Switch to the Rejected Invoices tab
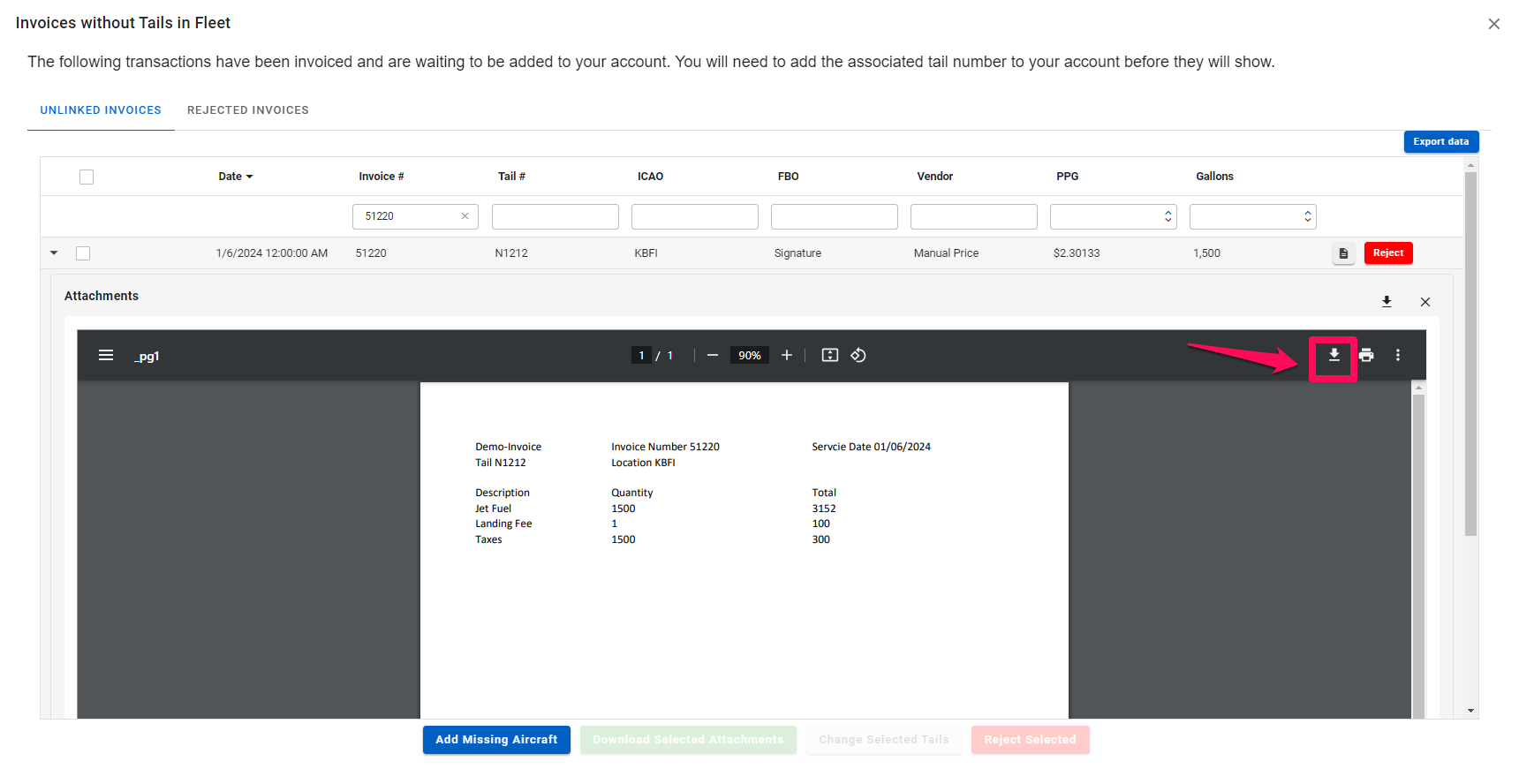Screen dimensions: 1519x784 tap(248, 110)
